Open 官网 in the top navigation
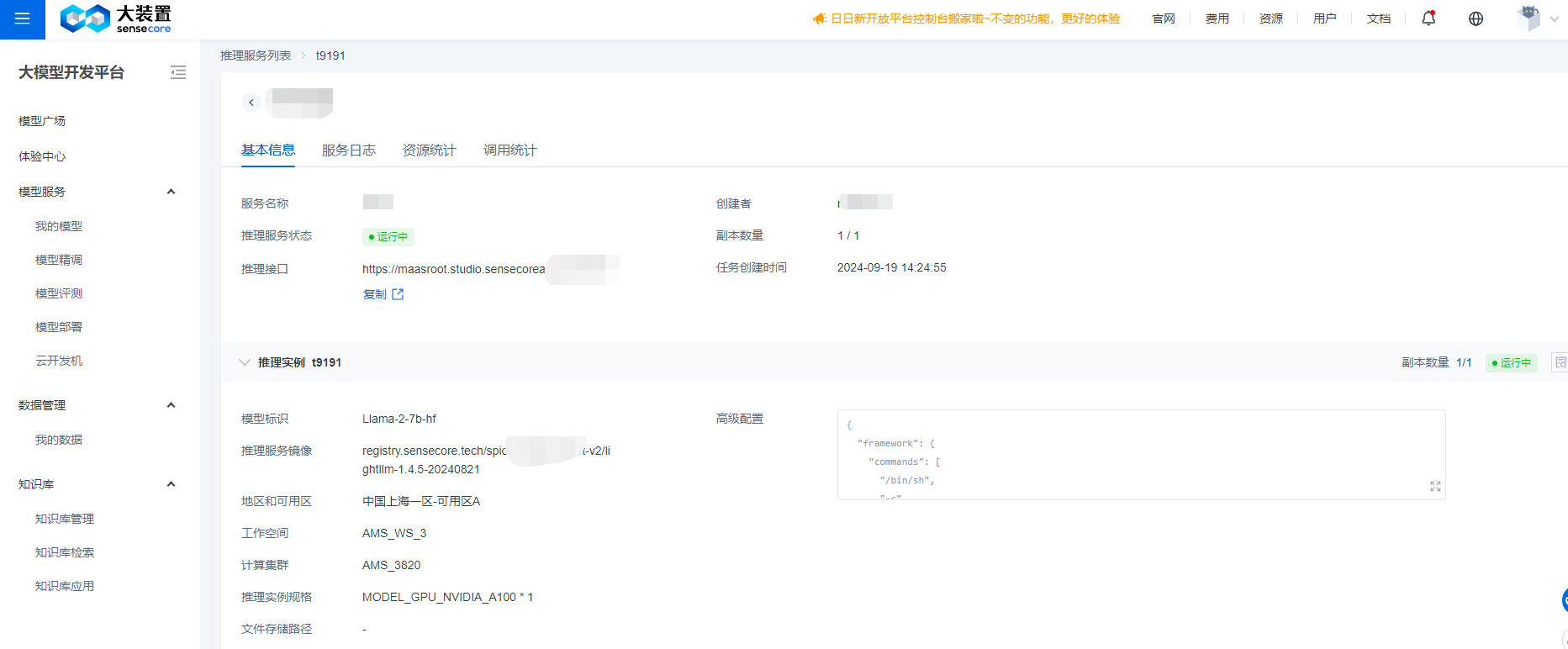1568x649 pixels. (x=1164, y=18)
